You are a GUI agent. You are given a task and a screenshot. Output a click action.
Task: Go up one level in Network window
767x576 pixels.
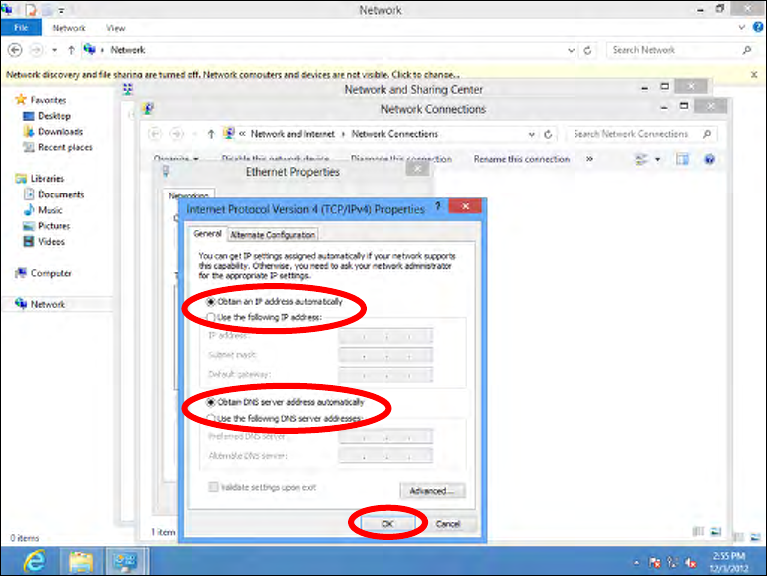pyautogui.click(x=71, y=50)
